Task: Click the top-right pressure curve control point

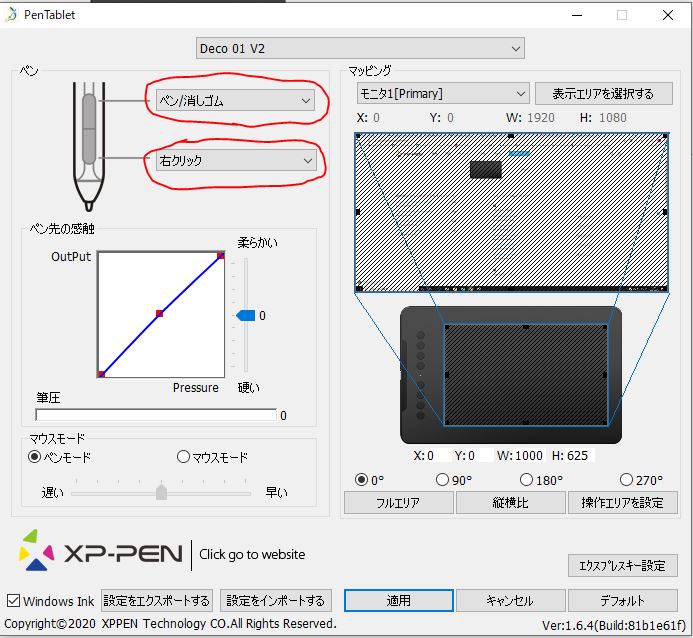Action: point(221,255)
